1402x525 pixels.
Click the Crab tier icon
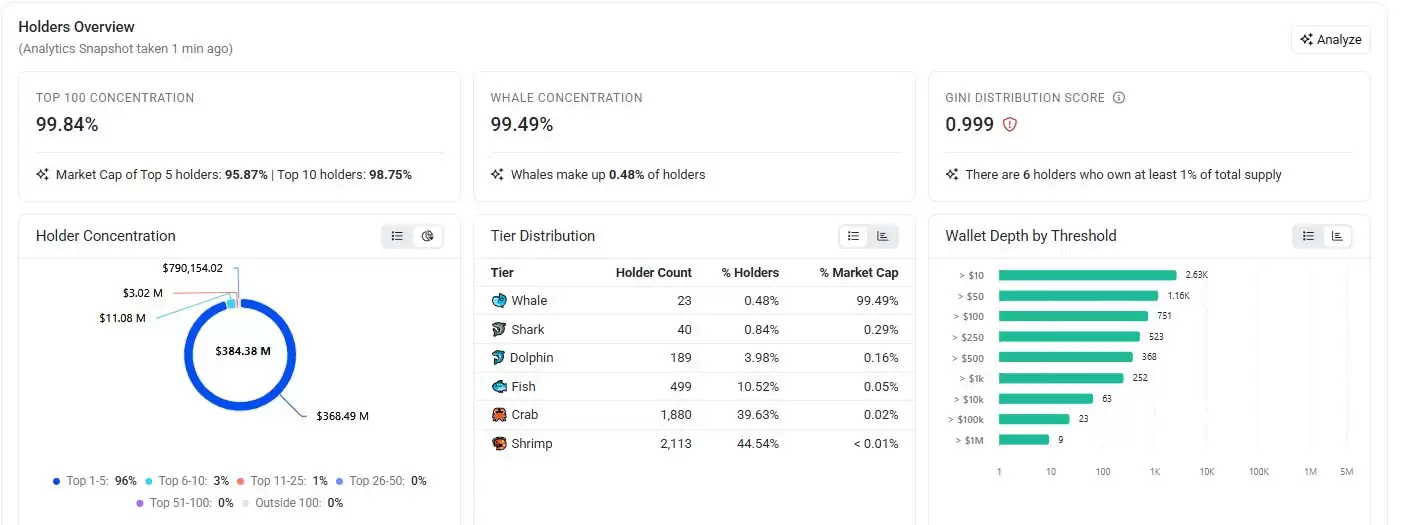click(499, 414)
